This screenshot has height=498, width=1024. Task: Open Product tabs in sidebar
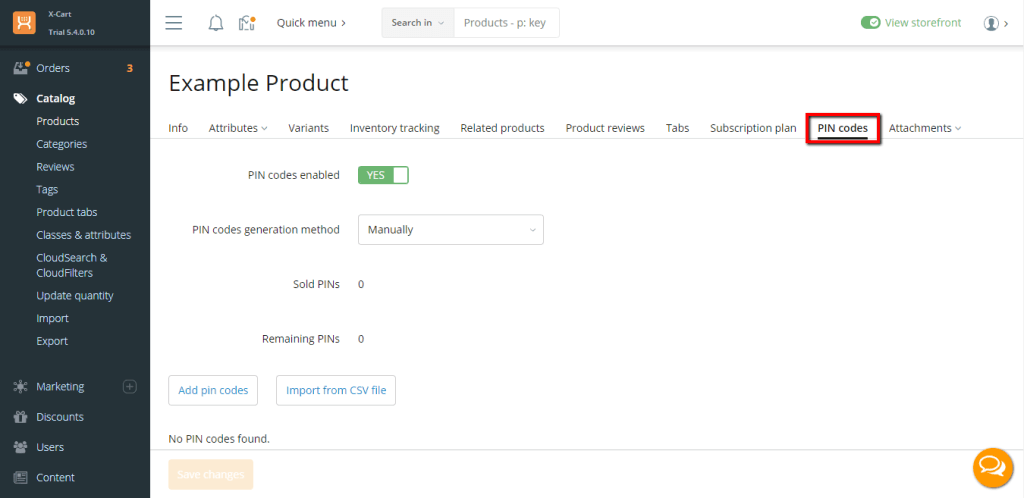tap(67, 212)
